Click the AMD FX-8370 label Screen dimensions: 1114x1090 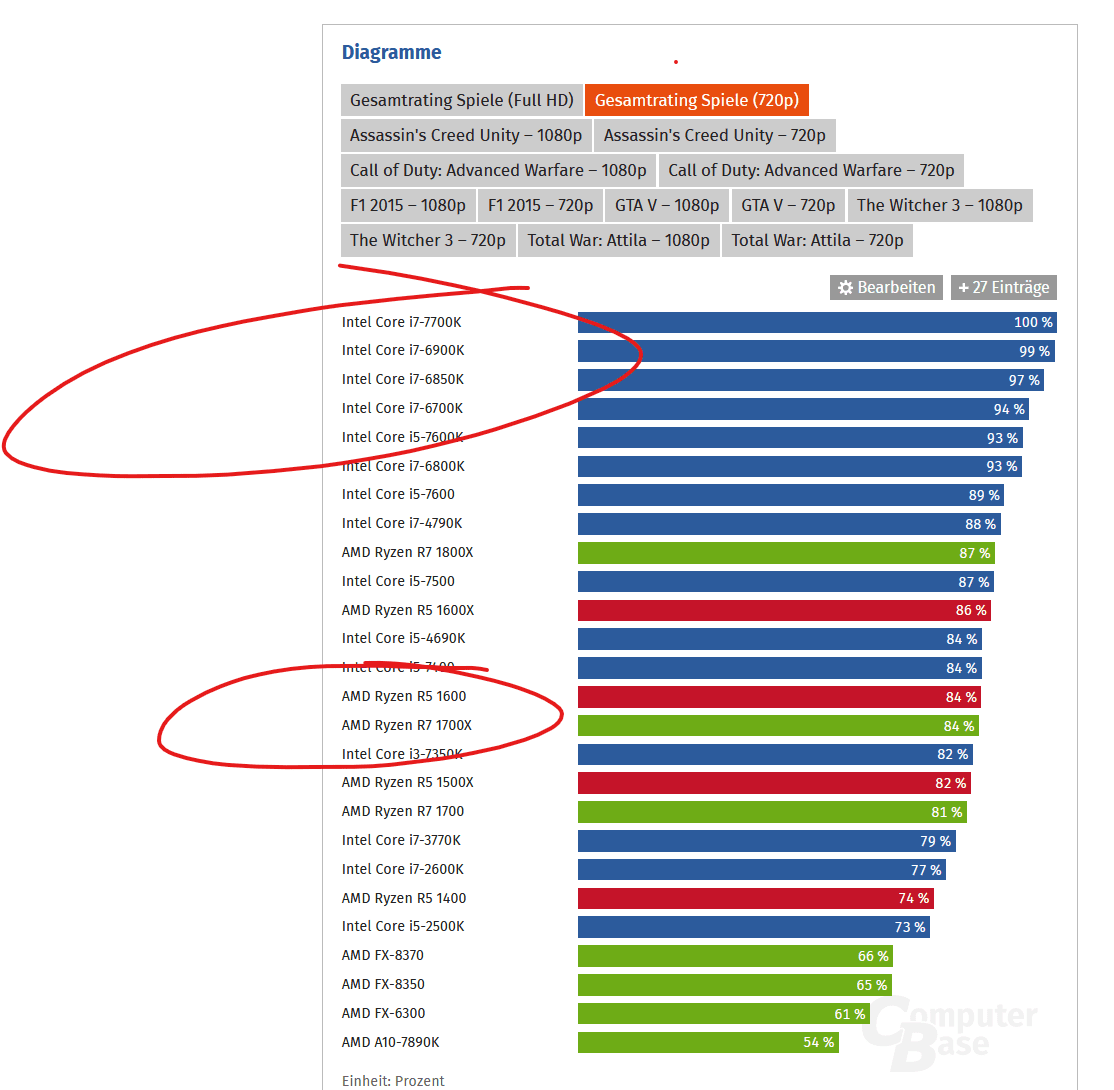(x=382, y=956)
